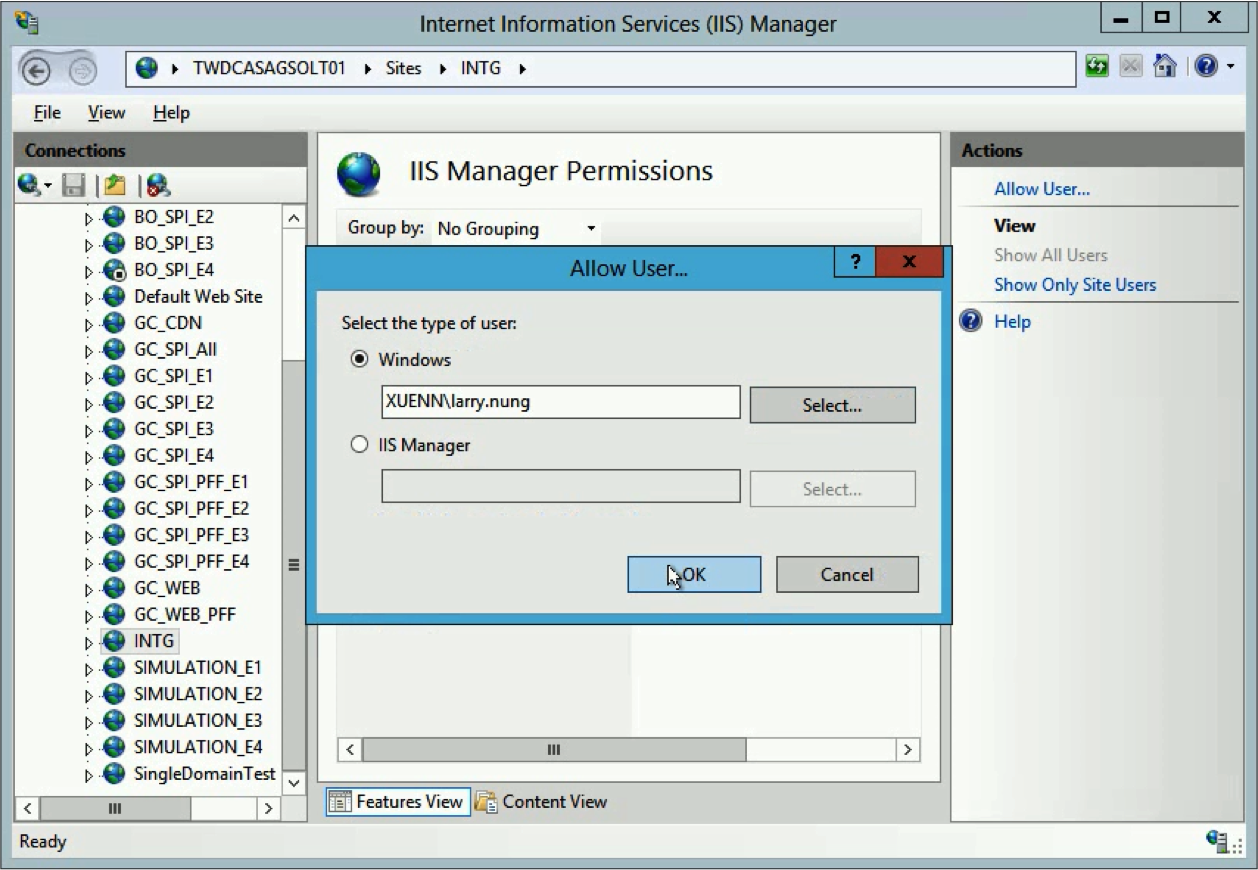
Task: Click the green Refresh Page icon
Action: tap(1099, 67)
